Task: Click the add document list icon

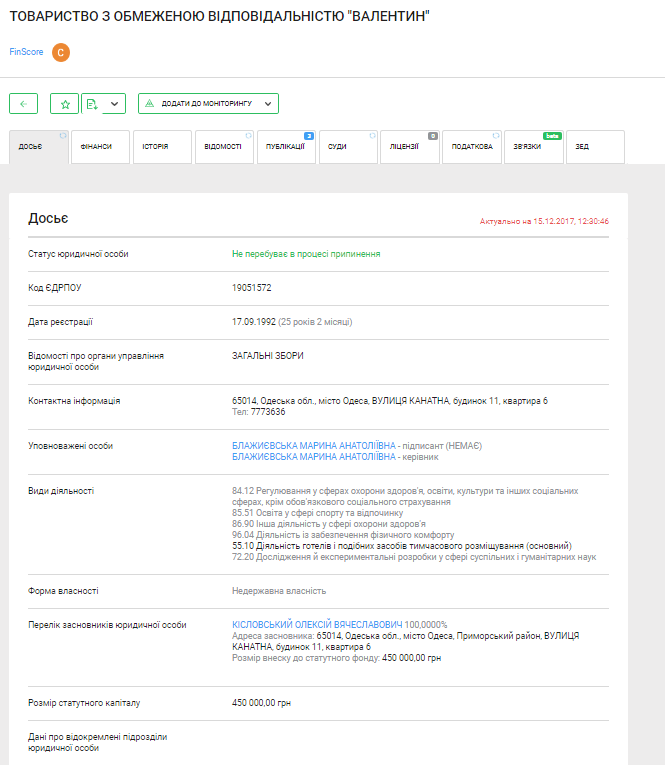Action: (93, 103)
